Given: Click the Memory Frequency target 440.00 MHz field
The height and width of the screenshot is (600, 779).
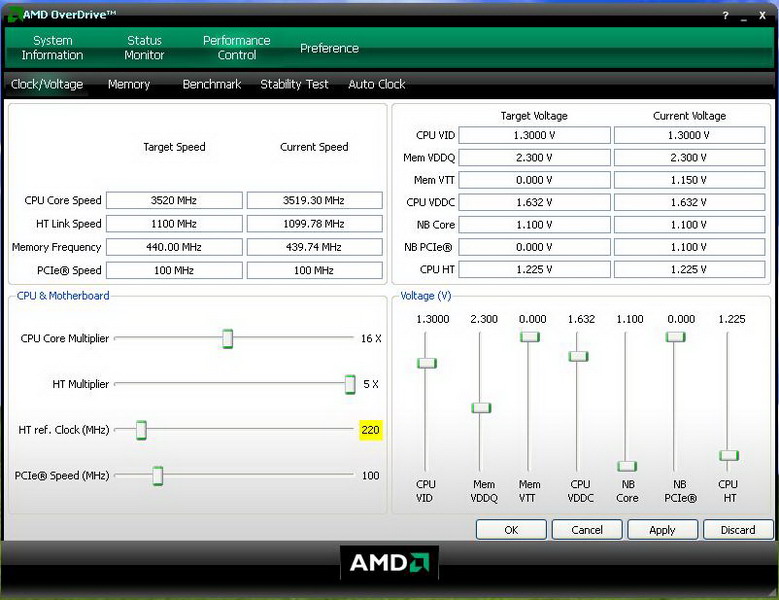Looking at the screenshot, I should point(174,247).
